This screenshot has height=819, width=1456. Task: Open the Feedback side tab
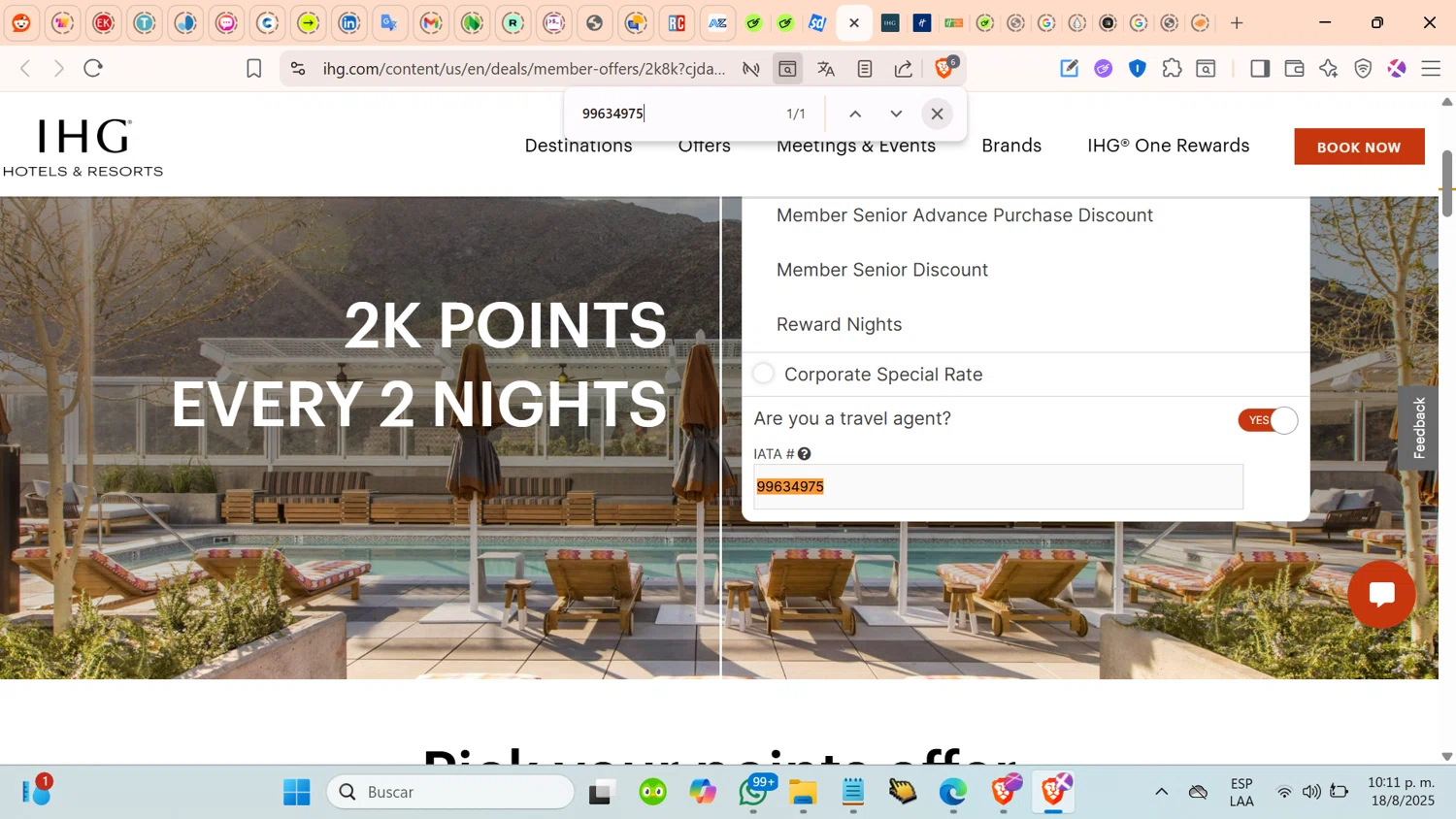(1419, 428)
